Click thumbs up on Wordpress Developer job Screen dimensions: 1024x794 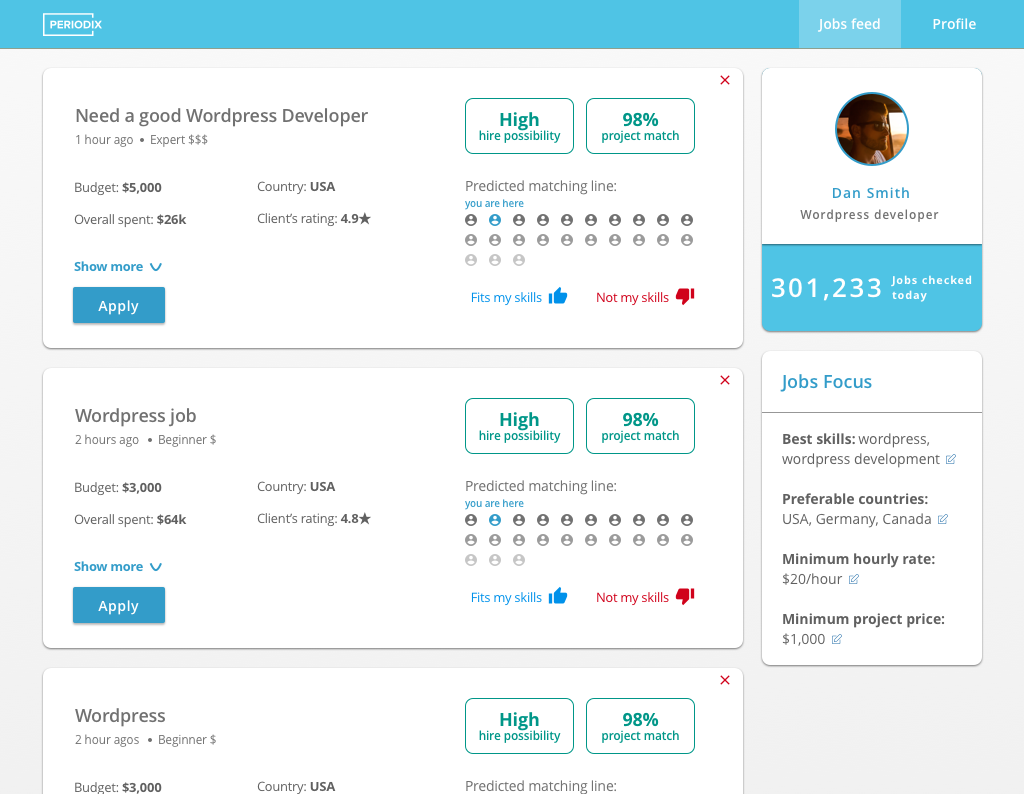pos(558,296)
